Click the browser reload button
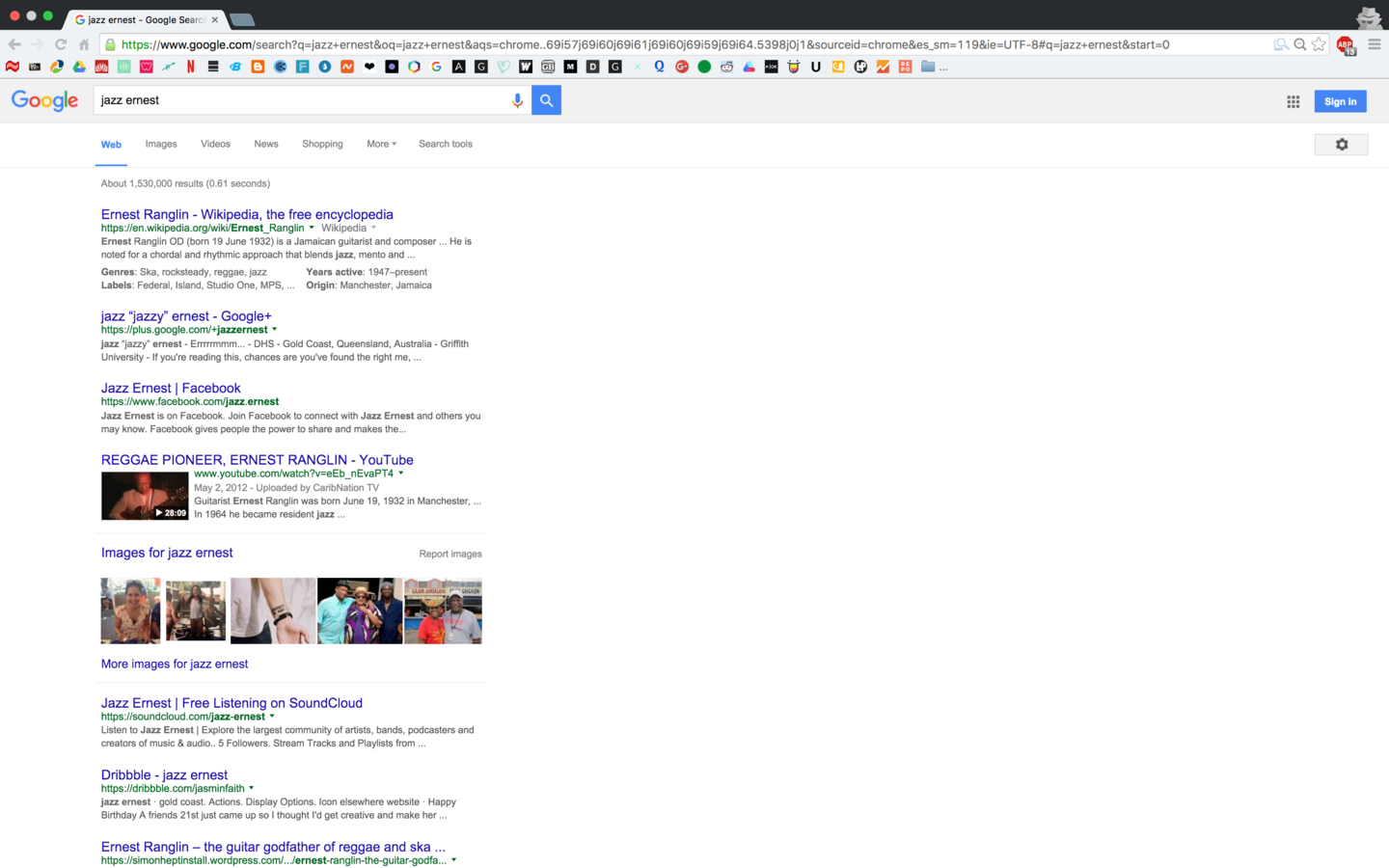 tap(61, 44)
